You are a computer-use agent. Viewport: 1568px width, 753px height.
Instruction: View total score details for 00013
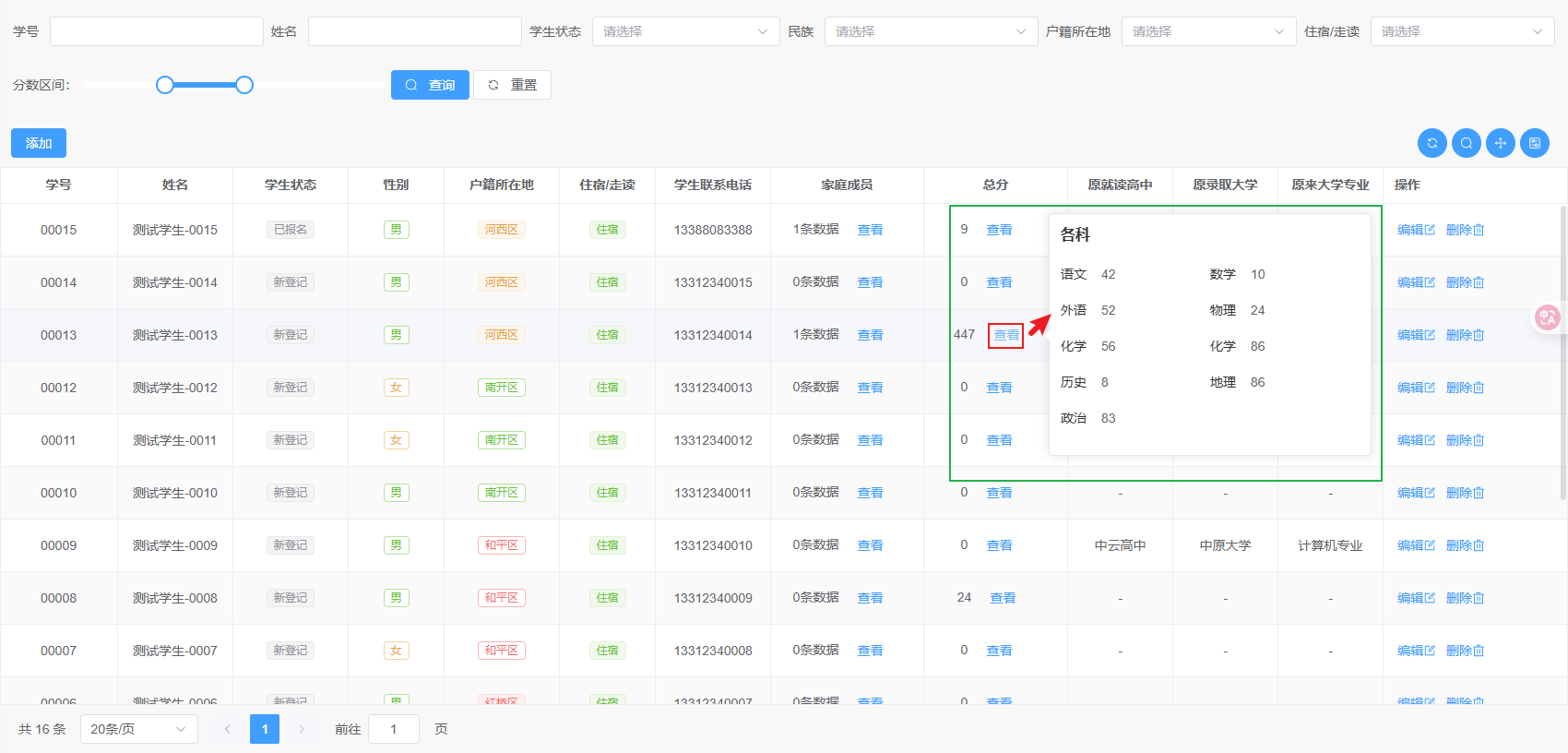click(x=1005, y=335)
